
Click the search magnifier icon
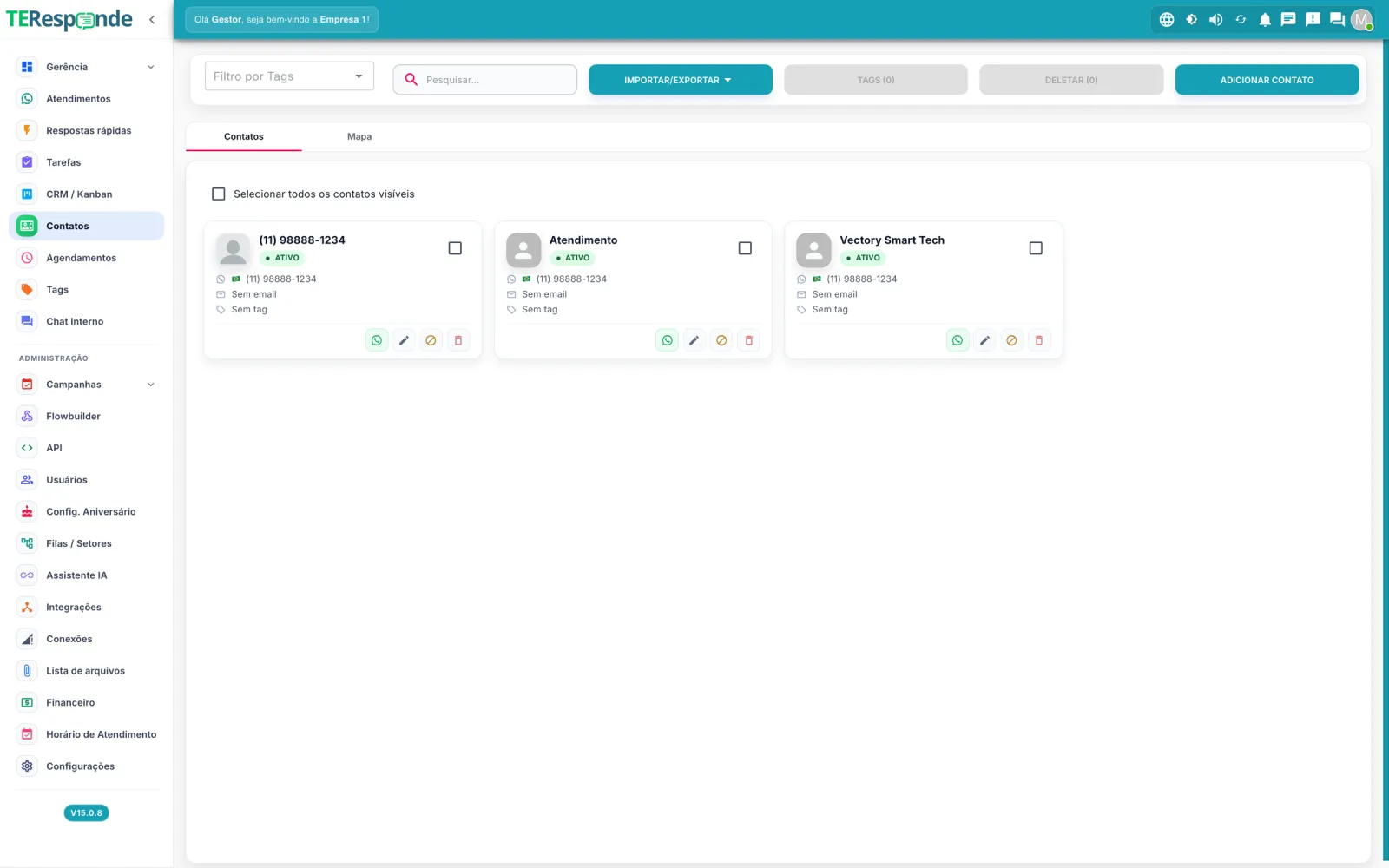click(x=411, y=79)
